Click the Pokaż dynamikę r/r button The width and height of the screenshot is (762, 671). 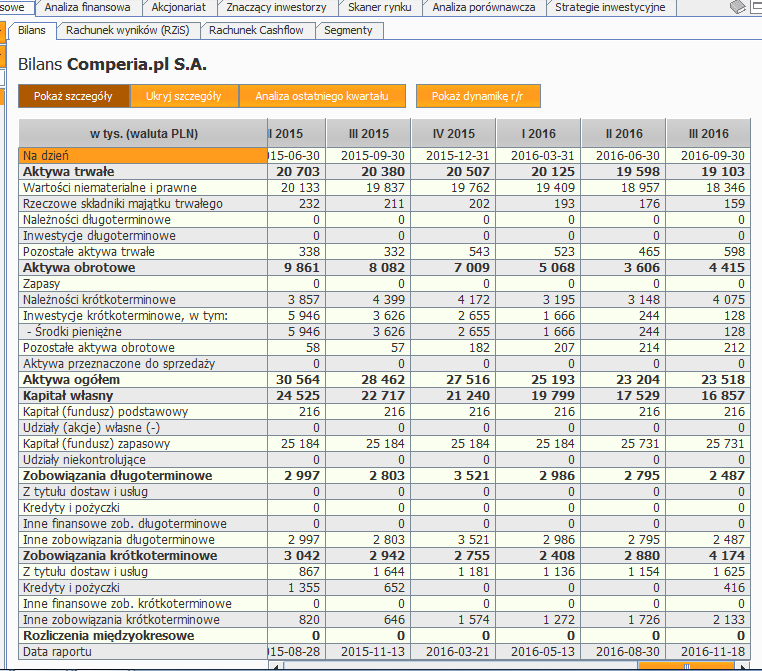click(478, 96)
